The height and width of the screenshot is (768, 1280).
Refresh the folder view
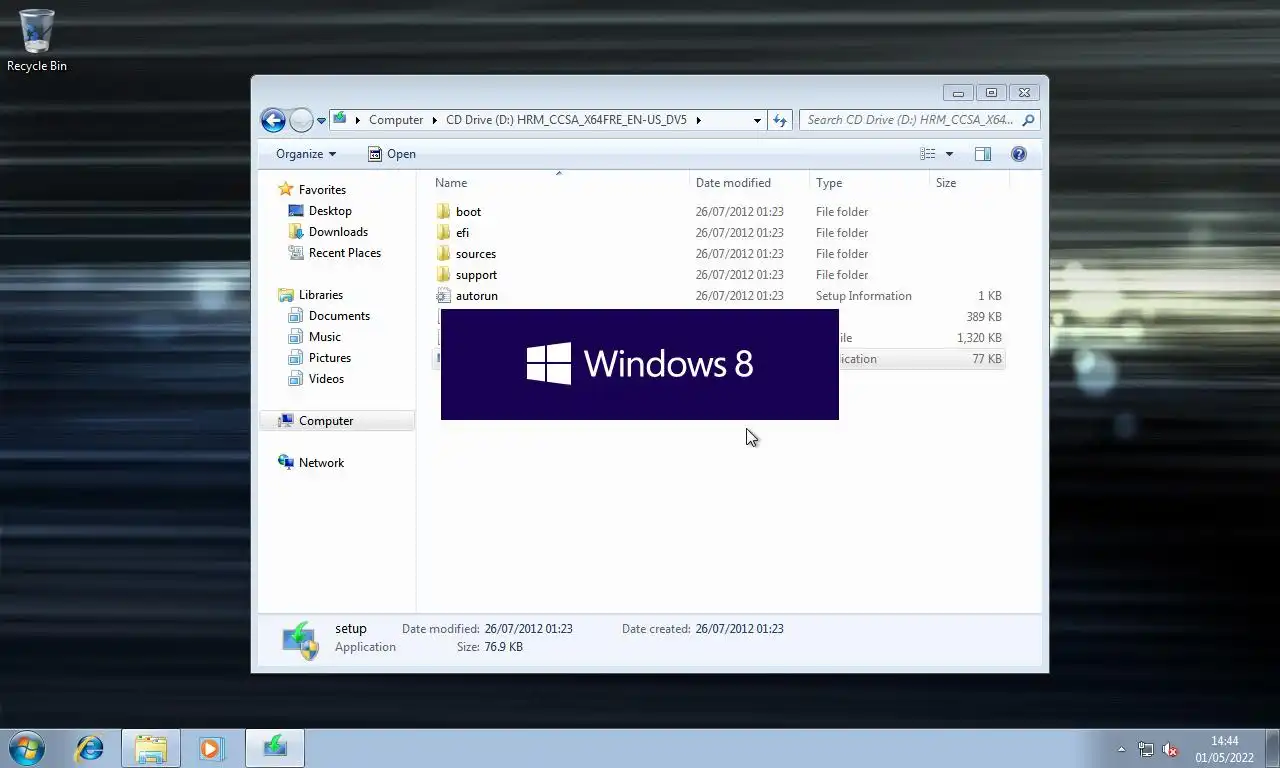780,120
